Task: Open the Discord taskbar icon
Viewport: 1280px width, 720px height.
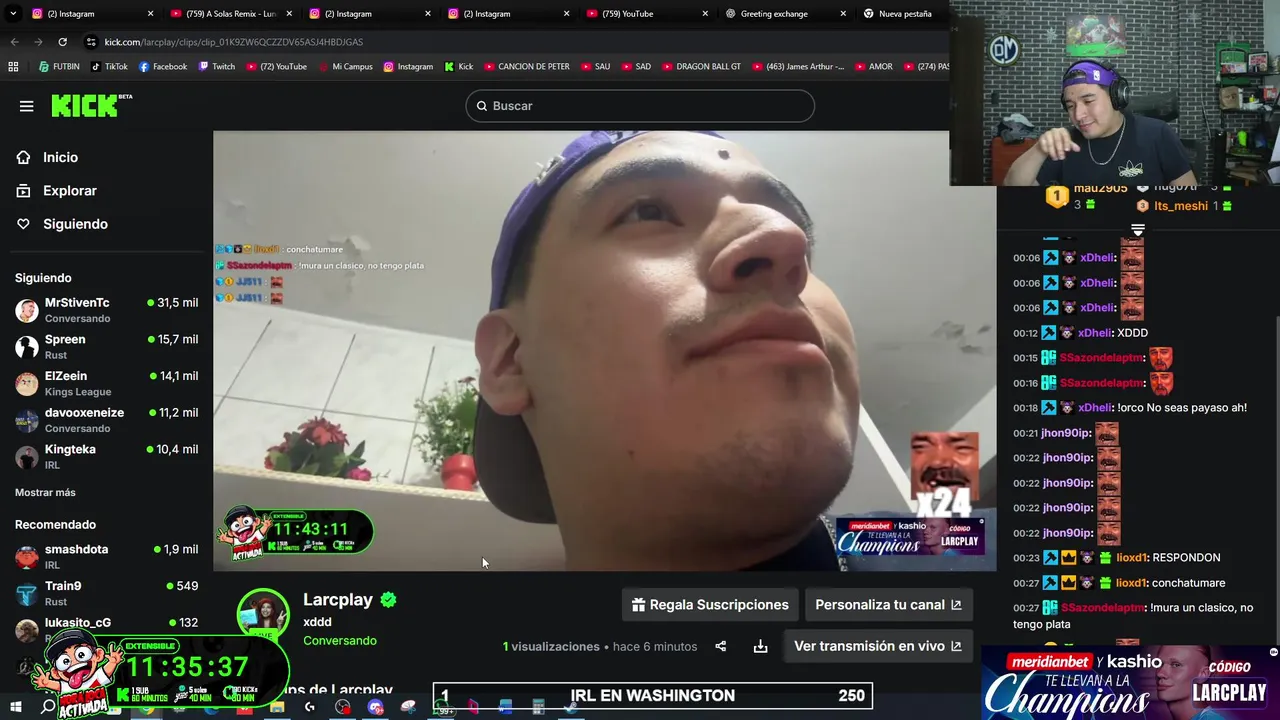Action: pyautogui.click(x=375, y=707)
